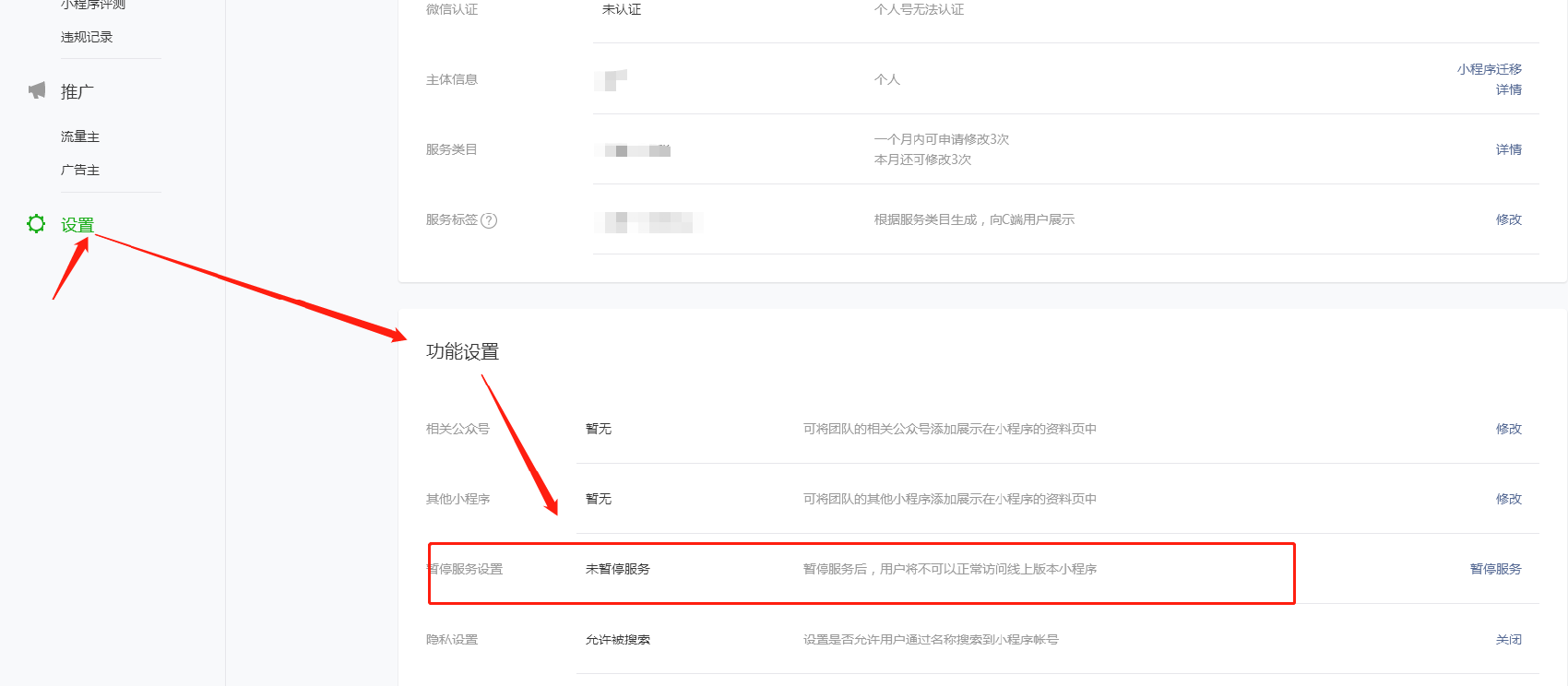The image size is (1568, 686).
Task: Open the 流量主 sidebar entry
Action: click(80, 136)
